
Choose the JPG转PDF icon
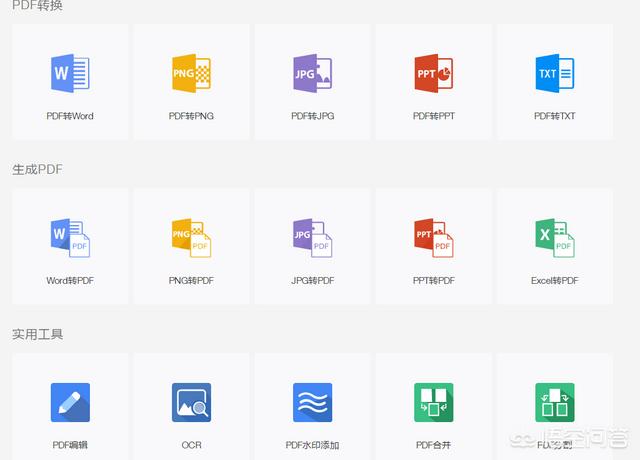[313, 238]
